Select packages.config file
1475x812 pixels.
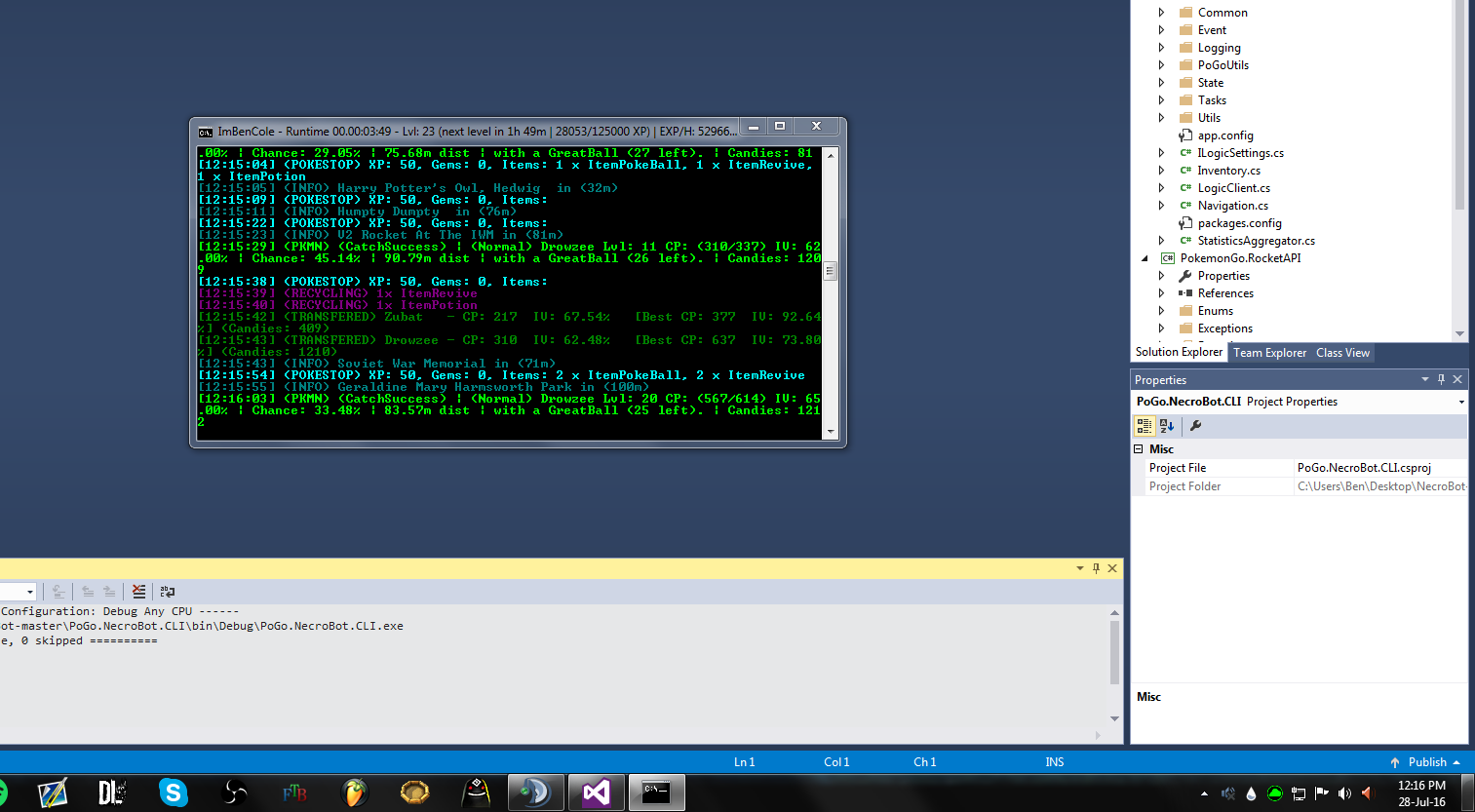1239,223
